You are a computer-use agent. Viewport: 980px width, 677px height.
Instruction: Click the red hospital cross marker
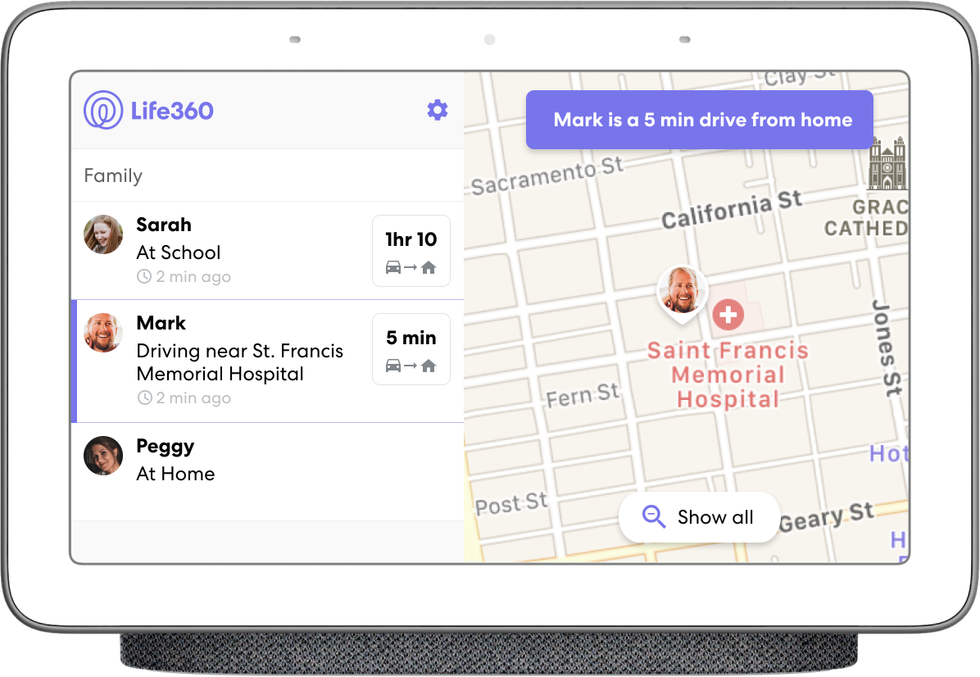click(x=728, y=316)
